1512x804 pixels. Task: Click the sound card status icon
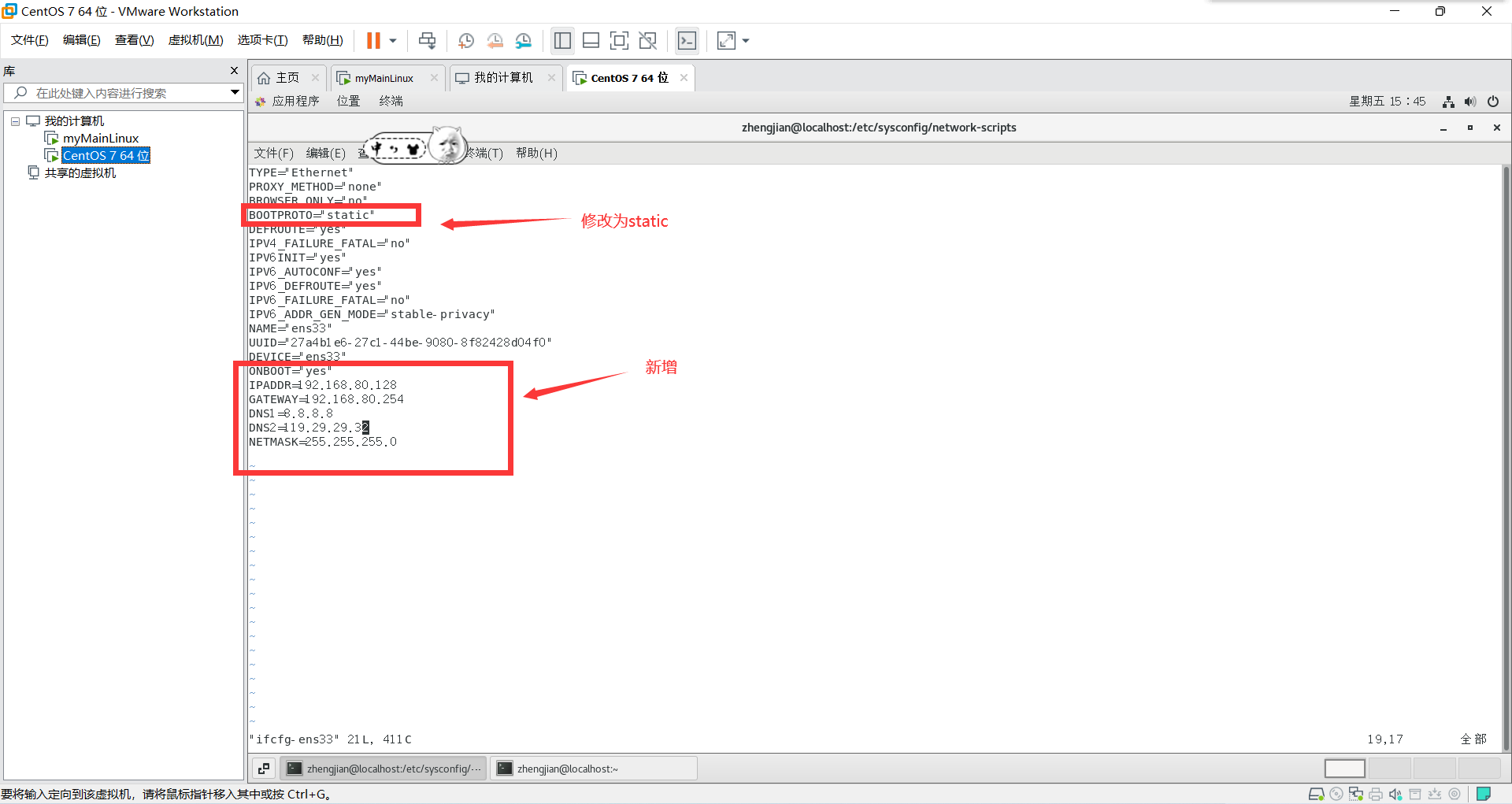click(1395, 794)
